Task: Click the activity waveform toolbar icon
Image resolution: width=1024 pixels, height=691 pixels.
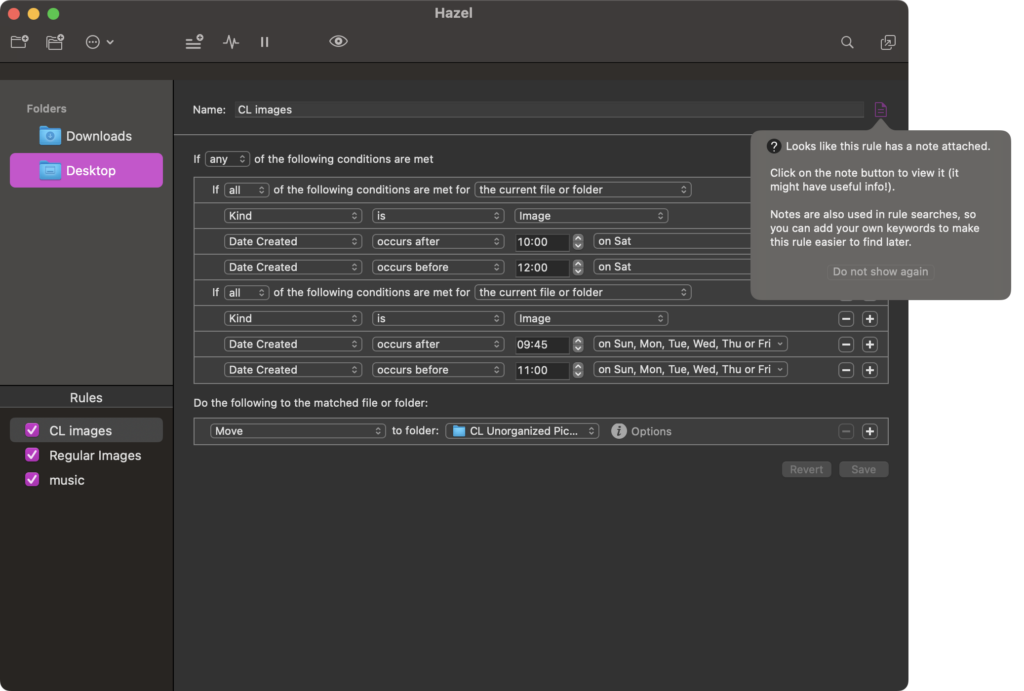Action: (231, 42)
